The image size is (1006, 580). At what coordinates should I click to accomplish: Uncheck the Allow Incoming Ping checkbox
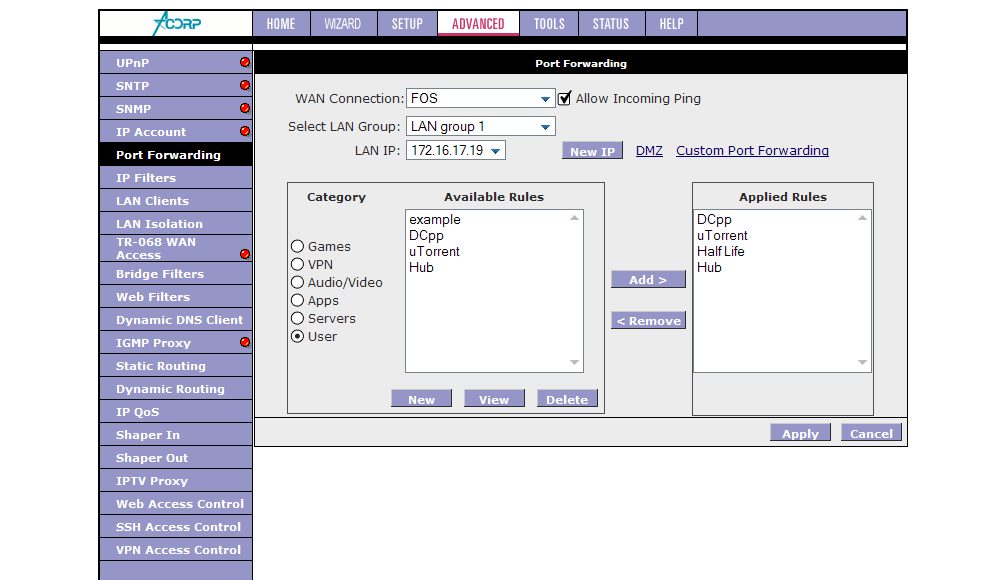click(x=565, y=98)
